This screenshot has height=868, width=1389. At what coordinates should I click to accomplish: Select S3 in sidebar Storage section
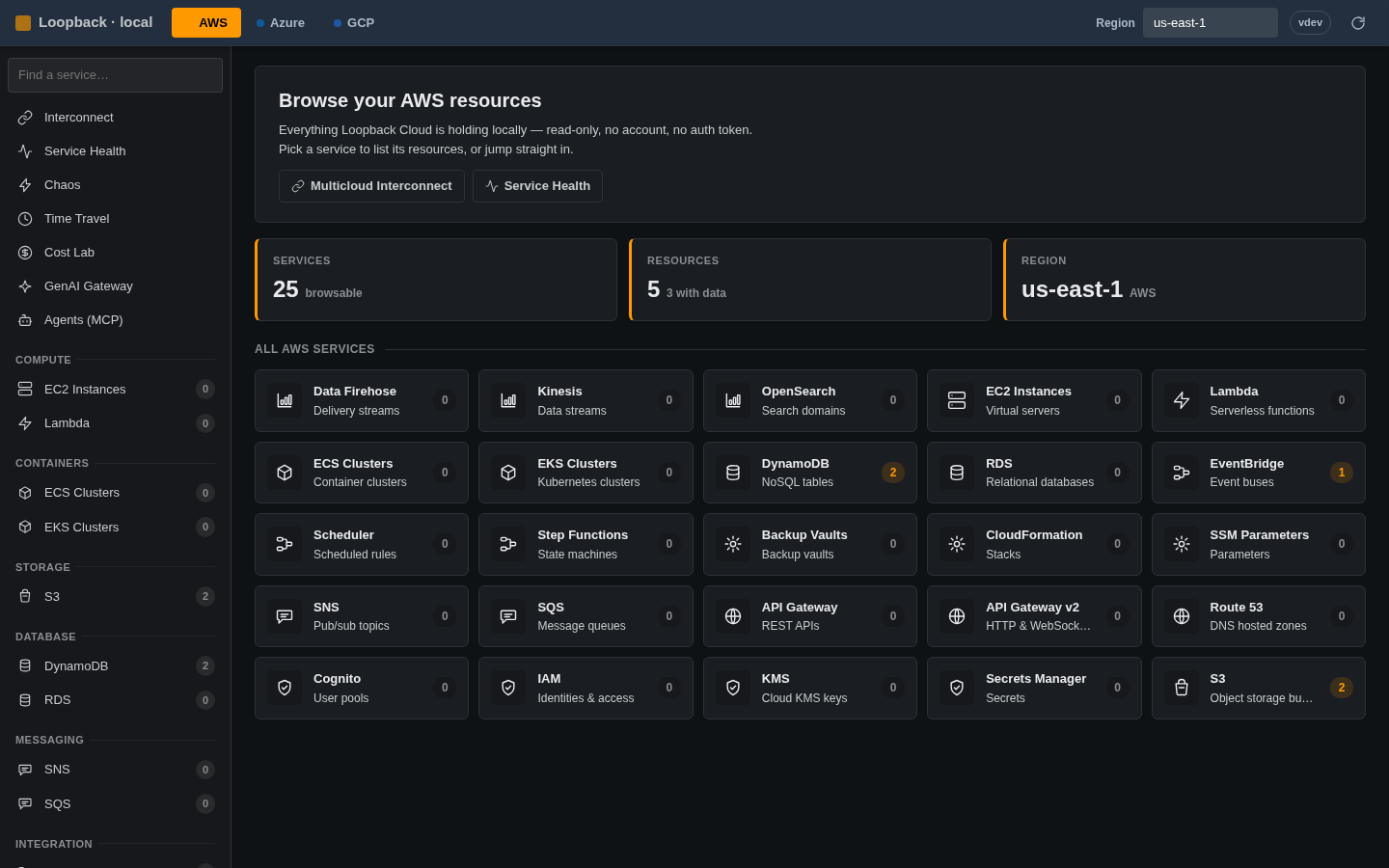(x=116, y=597)
